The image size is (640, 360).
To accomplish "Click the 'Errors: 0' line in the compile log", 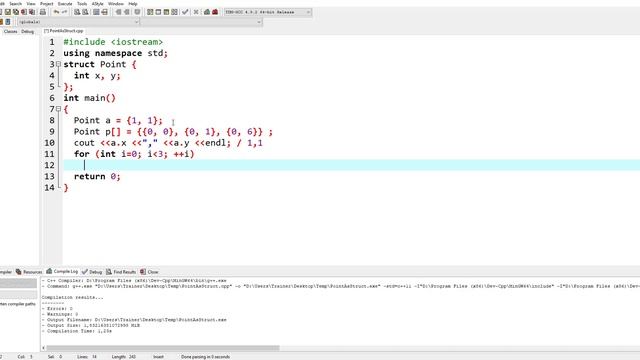I will (57, 309).
